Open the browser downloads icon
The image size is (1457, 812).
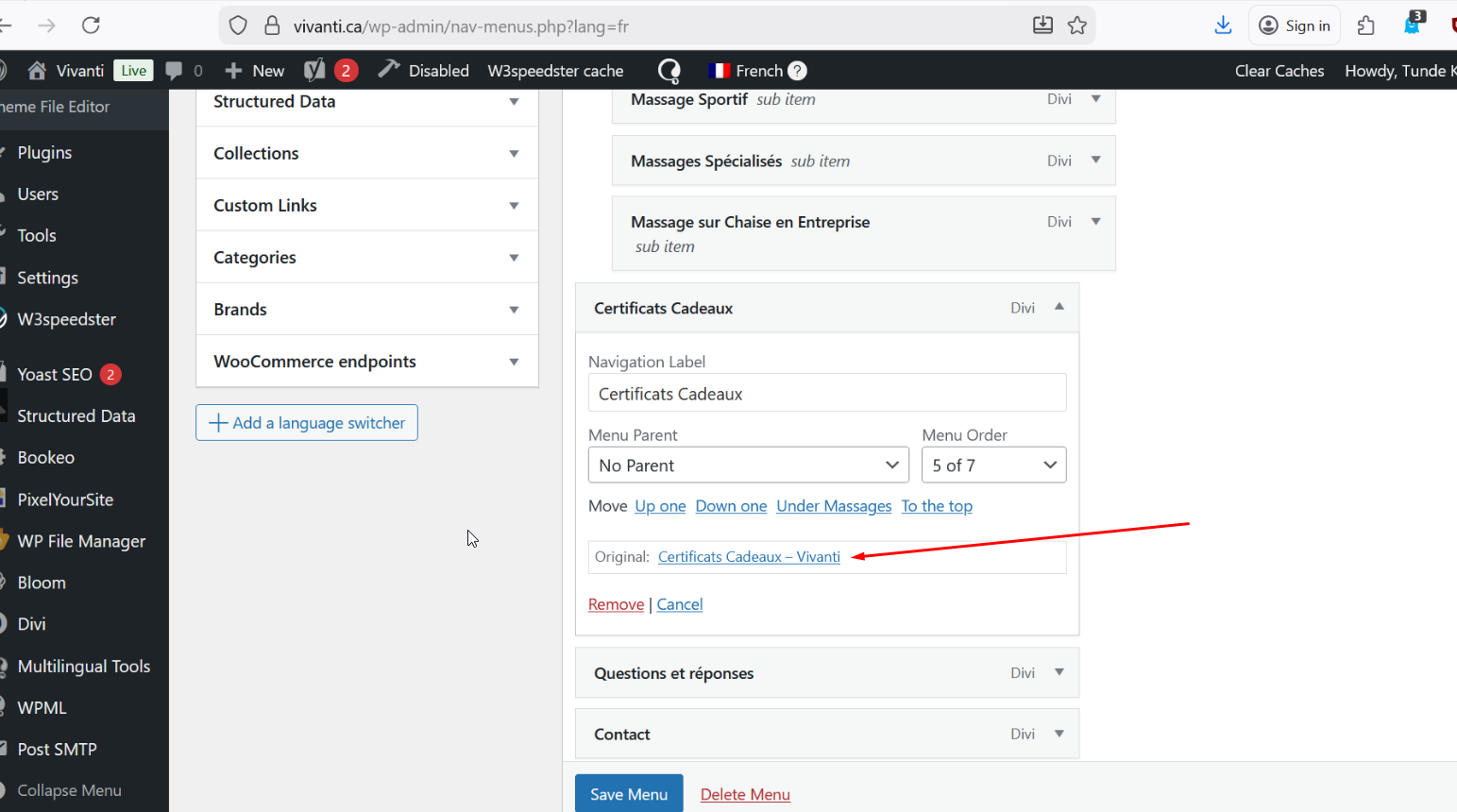click(x=1223, y=25)
